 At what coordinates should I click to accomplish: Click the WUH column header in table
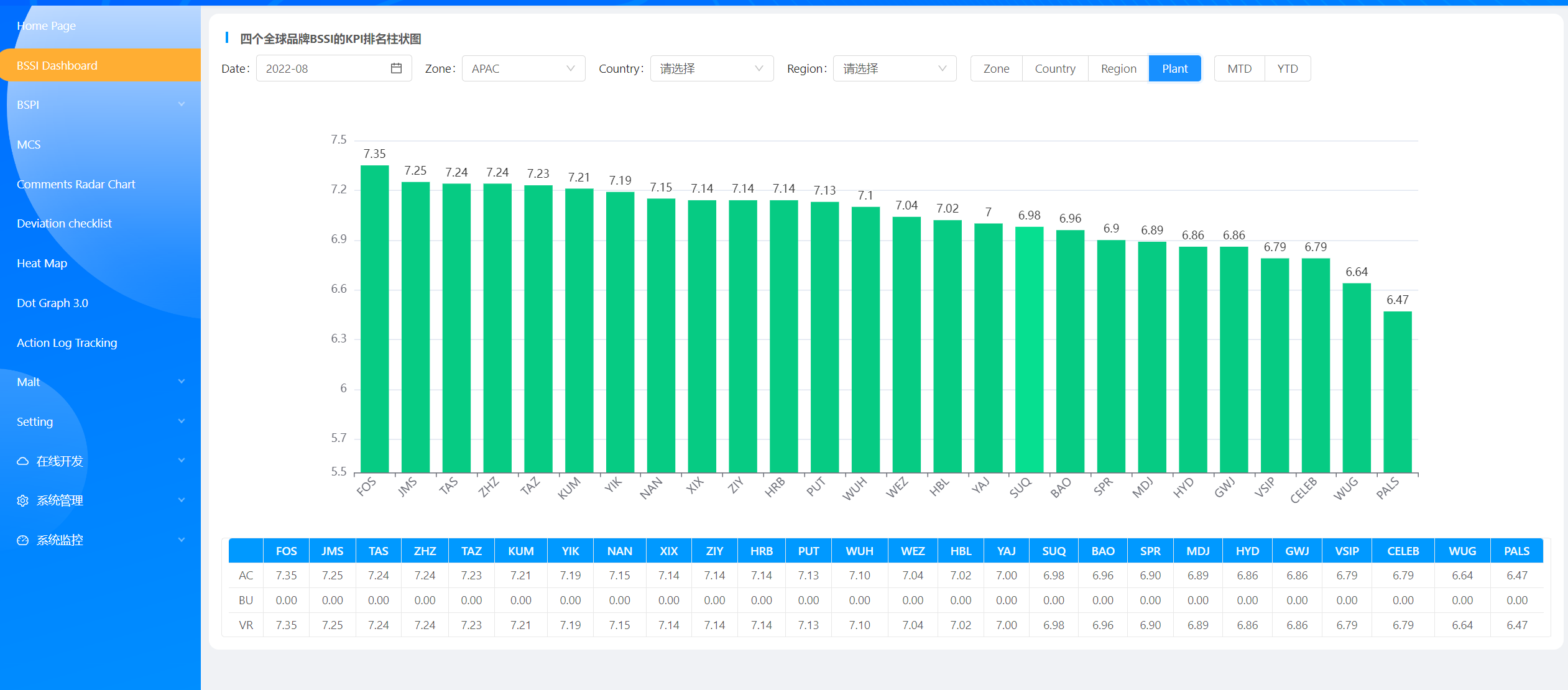859,551
